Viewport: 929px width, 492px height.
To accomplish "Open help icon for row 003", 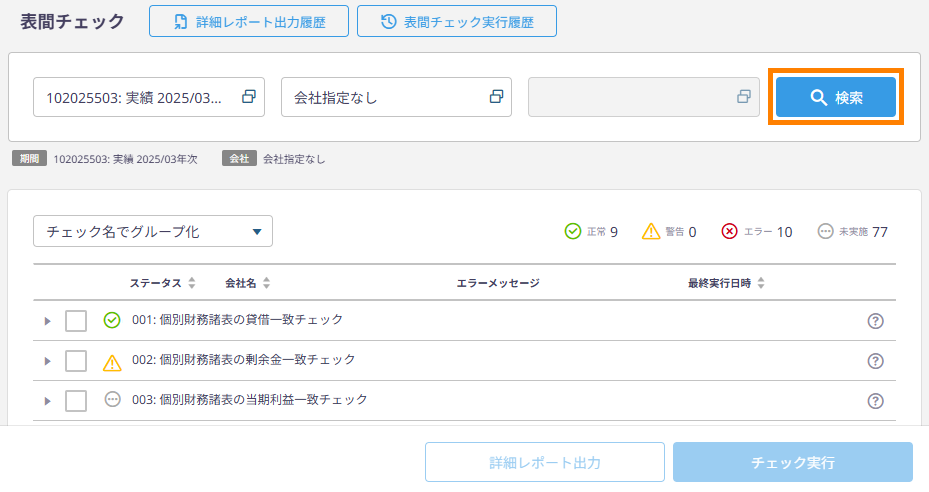I will point(876,401).
